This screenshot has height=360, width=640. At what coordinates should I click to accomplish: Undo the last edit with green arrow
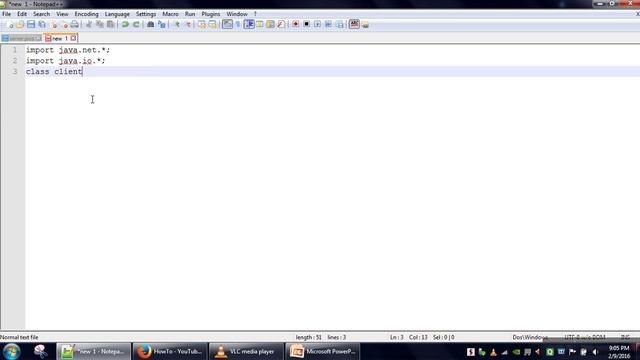pyautogui.click(x=125, y=24)
